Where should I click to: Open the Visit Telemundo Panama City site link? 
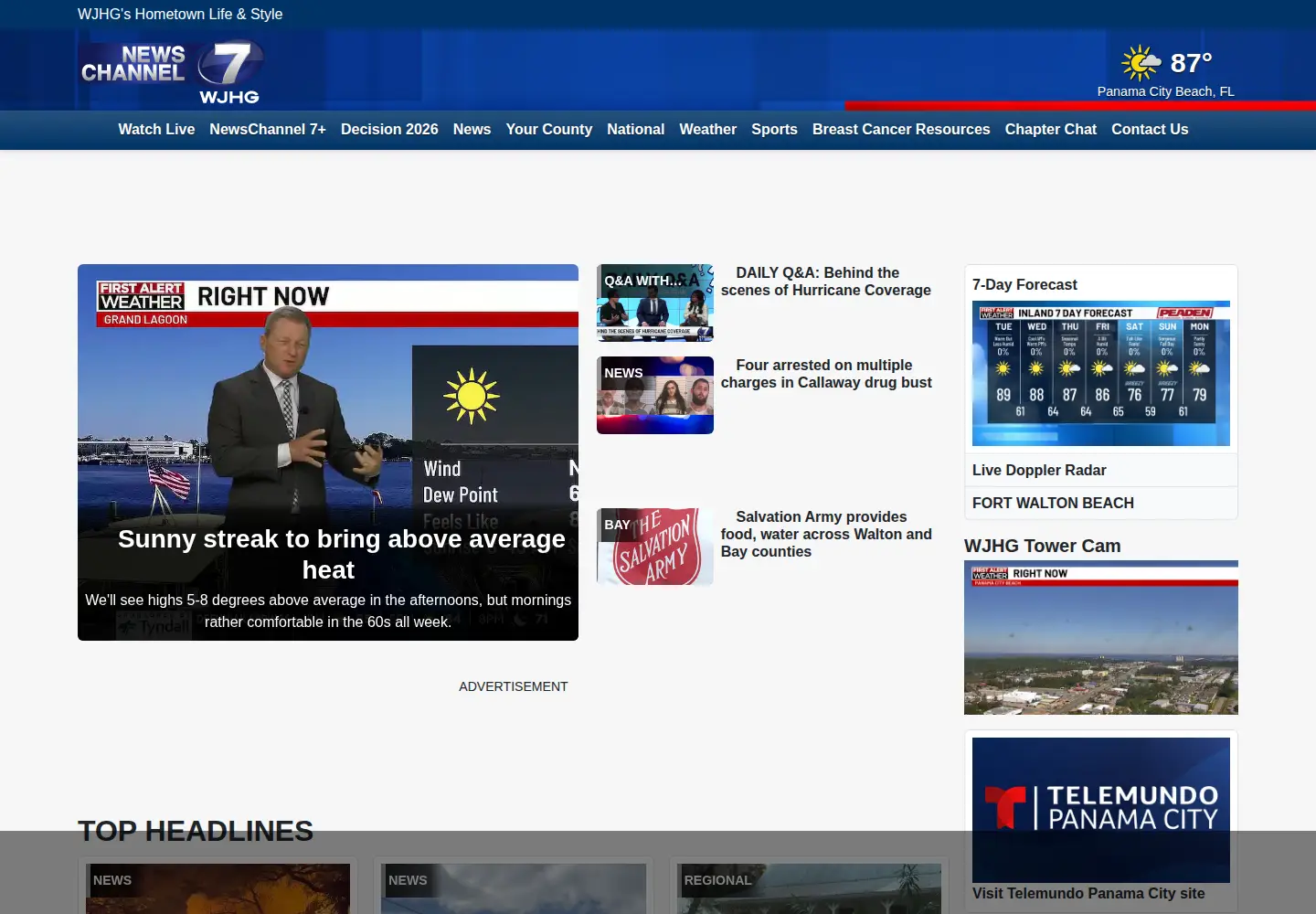(x=1088, y=894)
